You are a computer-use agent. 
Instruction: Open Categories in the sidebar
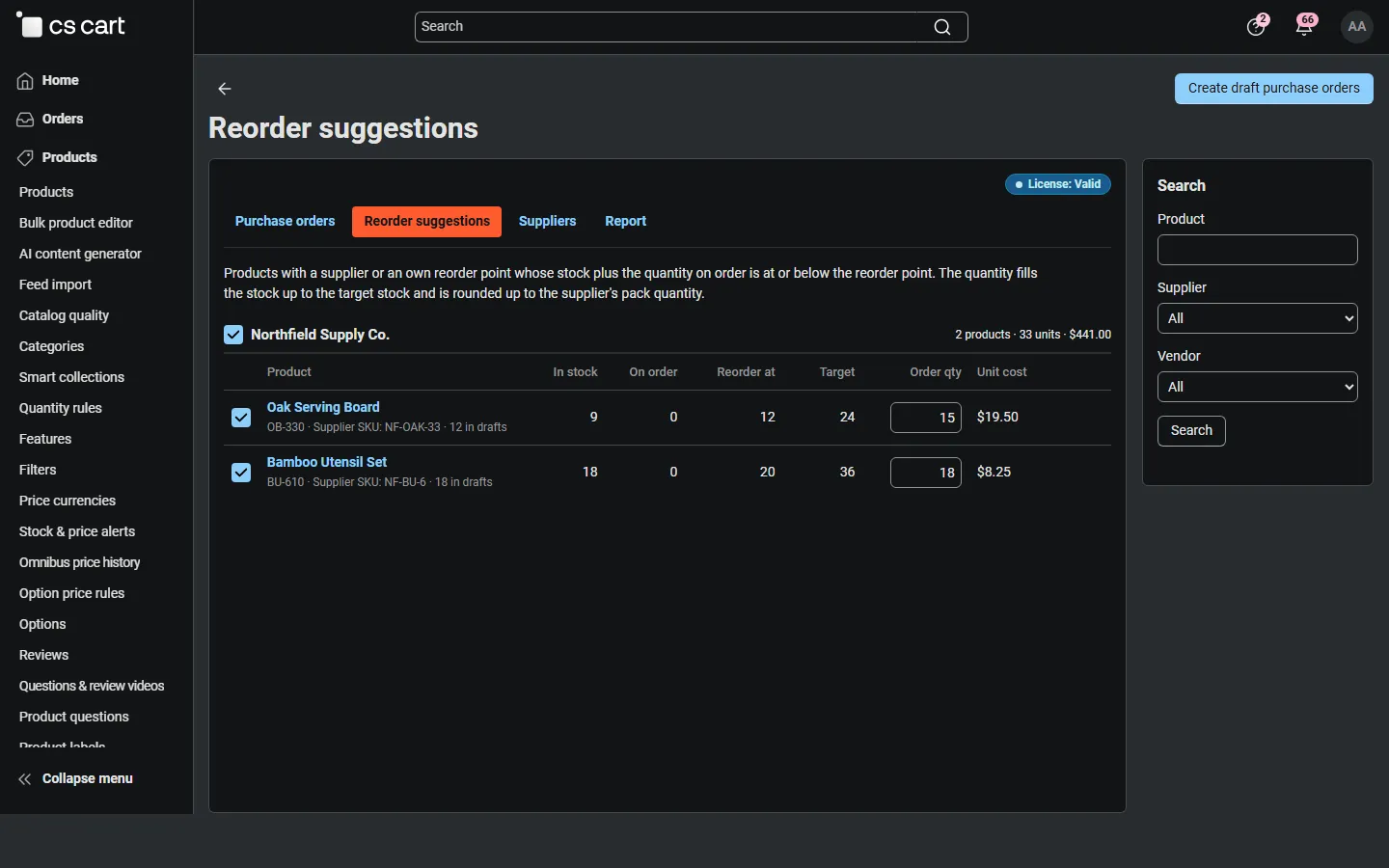tap(51, 346)
